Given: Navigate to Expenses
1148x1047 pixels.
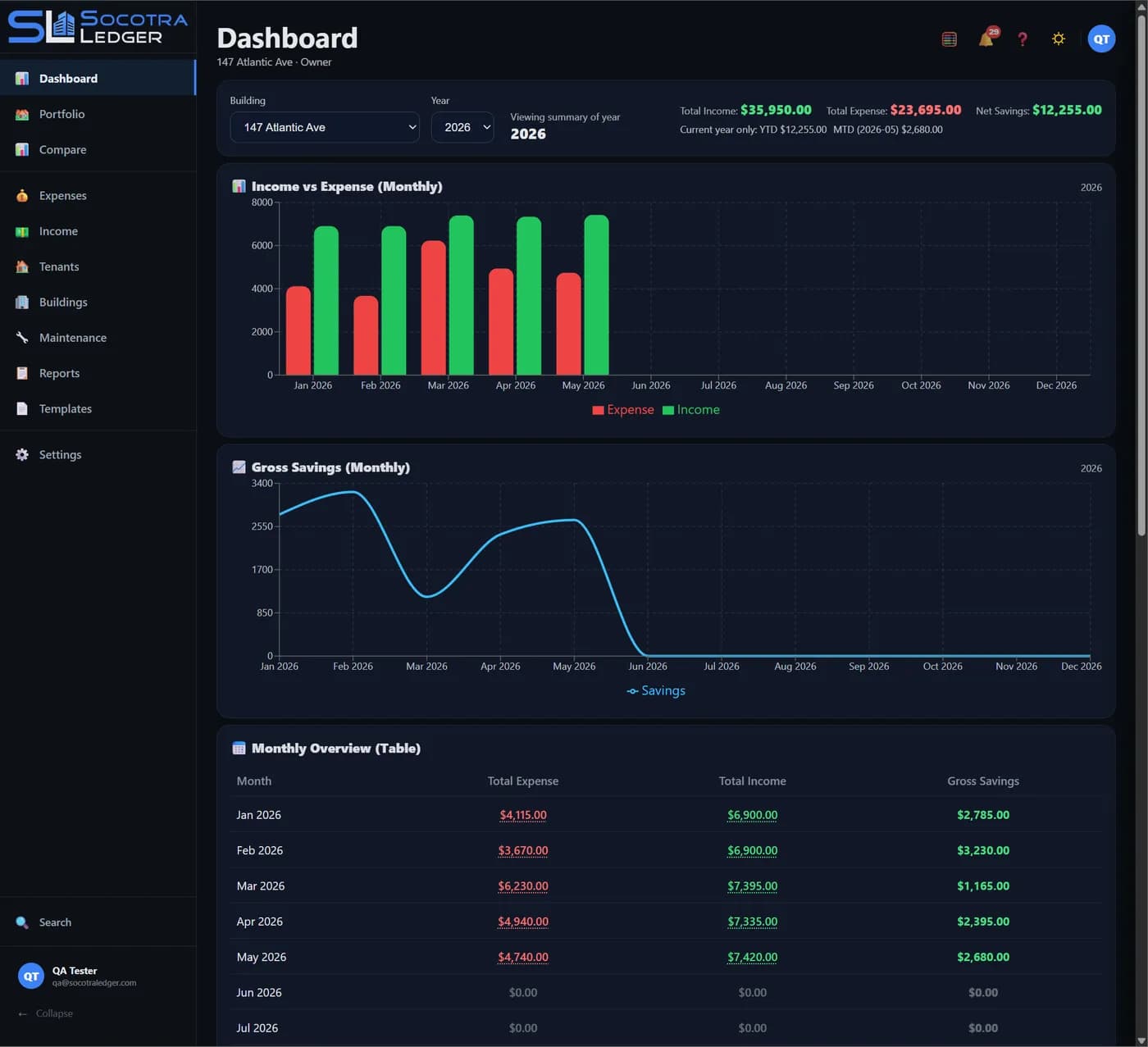Looking at the screenshot, I should coord(98,195).
